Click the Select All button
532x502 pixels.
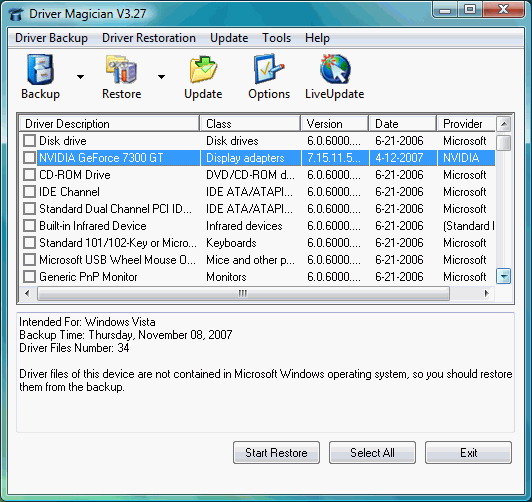click(372, 452)
